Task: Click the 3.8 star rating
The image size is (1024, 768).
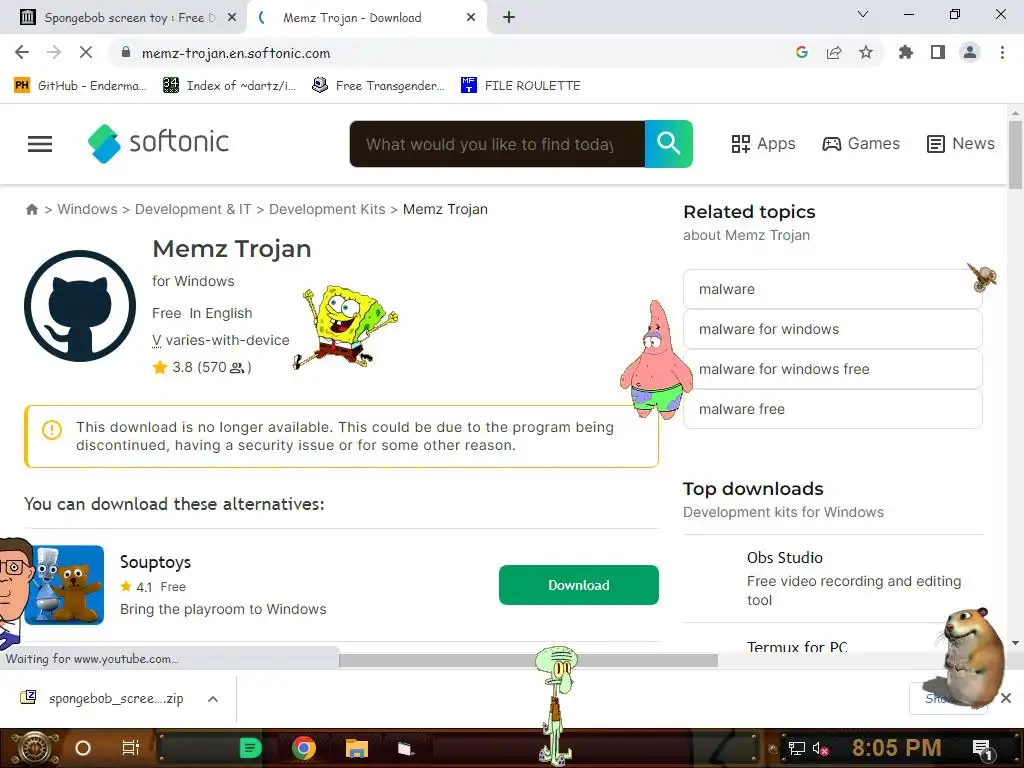Action: pyautogui.click(x=201, y=367)
